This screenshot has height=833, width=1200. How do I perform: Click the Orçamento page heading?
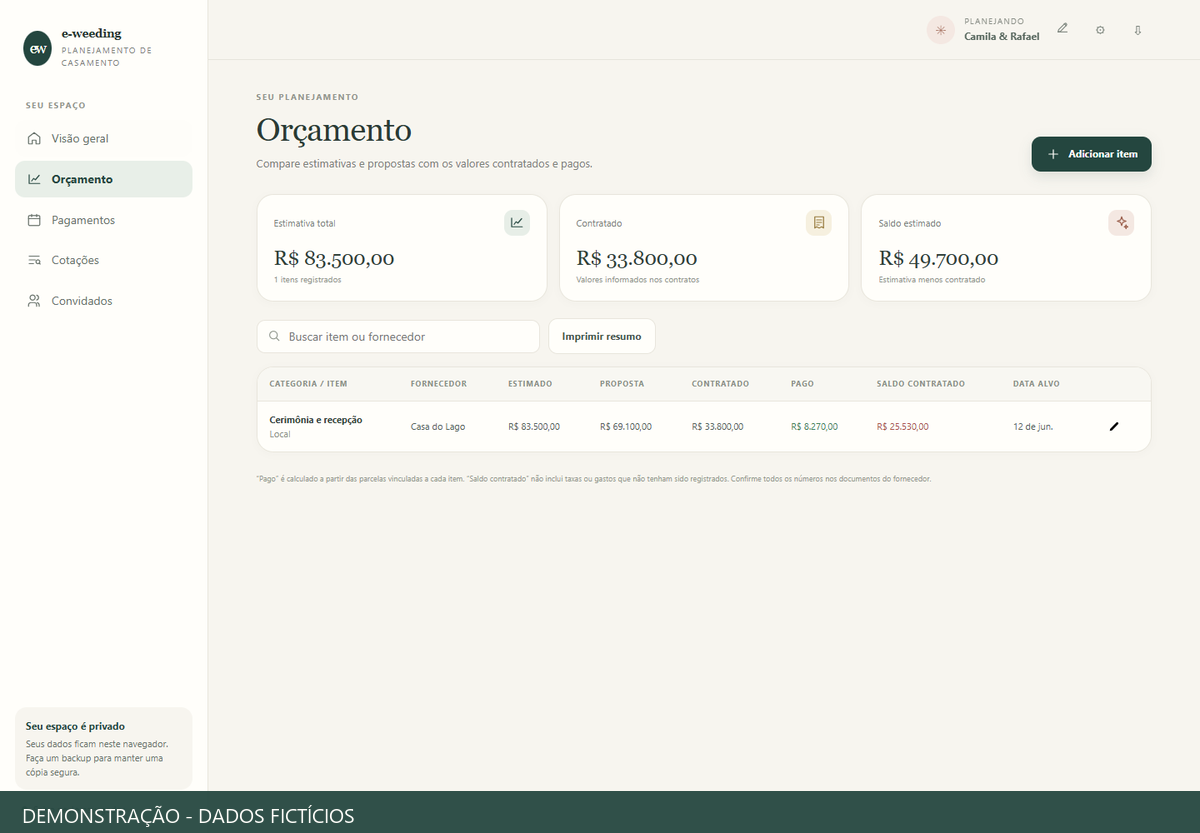pyautogui.click(x=334, y=131)
